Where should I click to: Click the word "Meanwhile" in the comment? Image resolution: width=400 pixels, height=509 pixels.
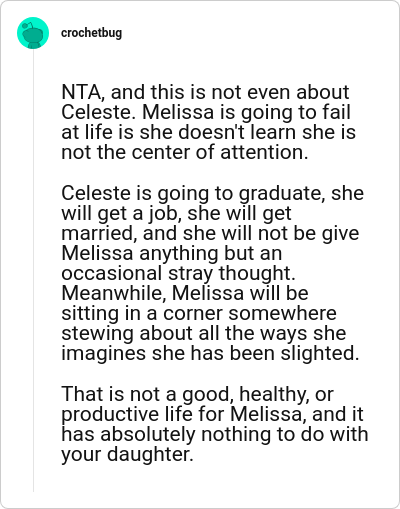tap(114, 293)
